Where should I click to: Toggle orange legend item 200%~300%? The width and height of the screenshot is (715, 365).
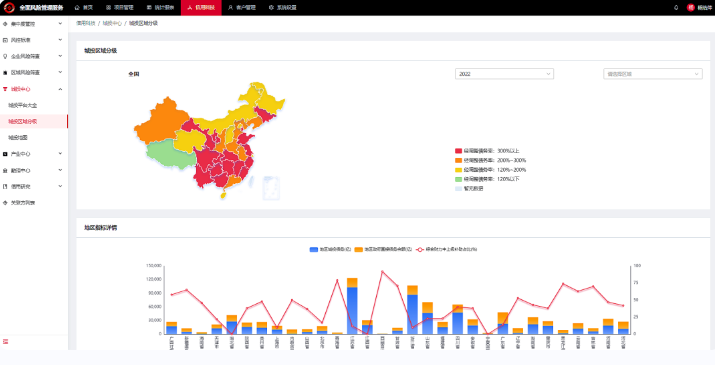click(491, 161)
